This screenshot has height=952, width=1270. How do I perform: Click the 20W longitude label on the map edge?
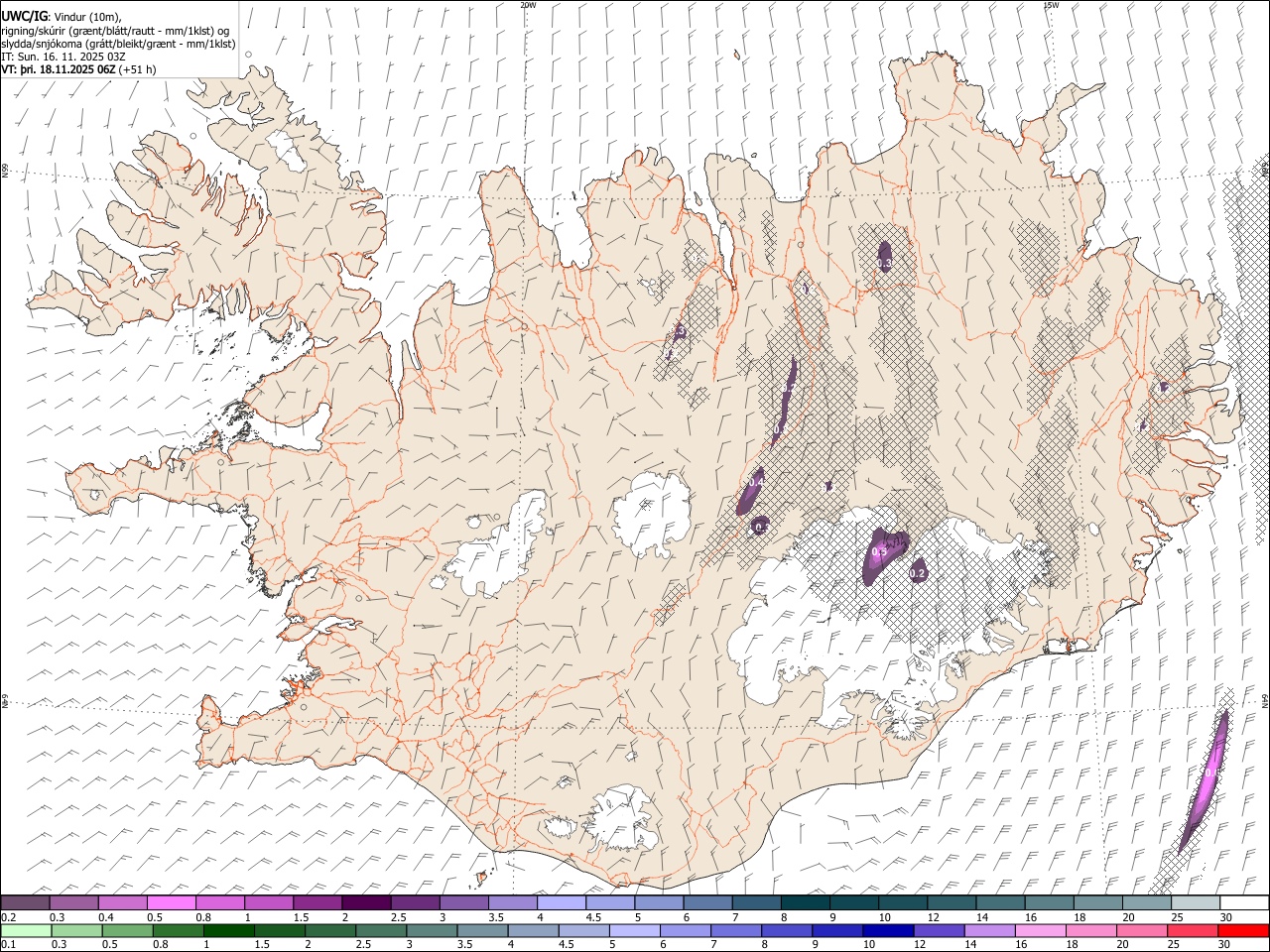tap(528, 5)
